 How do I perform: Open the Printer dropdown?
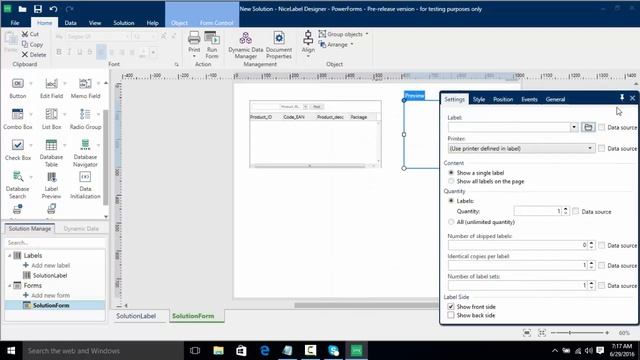pos(590,149)
